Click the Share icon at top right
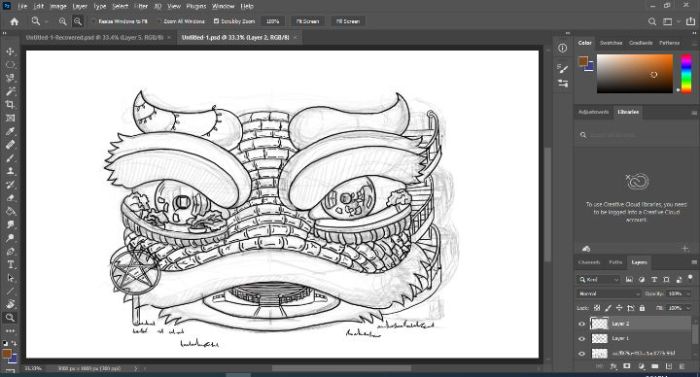The height and width of the screenshot is (377, 700). (690, 21)
